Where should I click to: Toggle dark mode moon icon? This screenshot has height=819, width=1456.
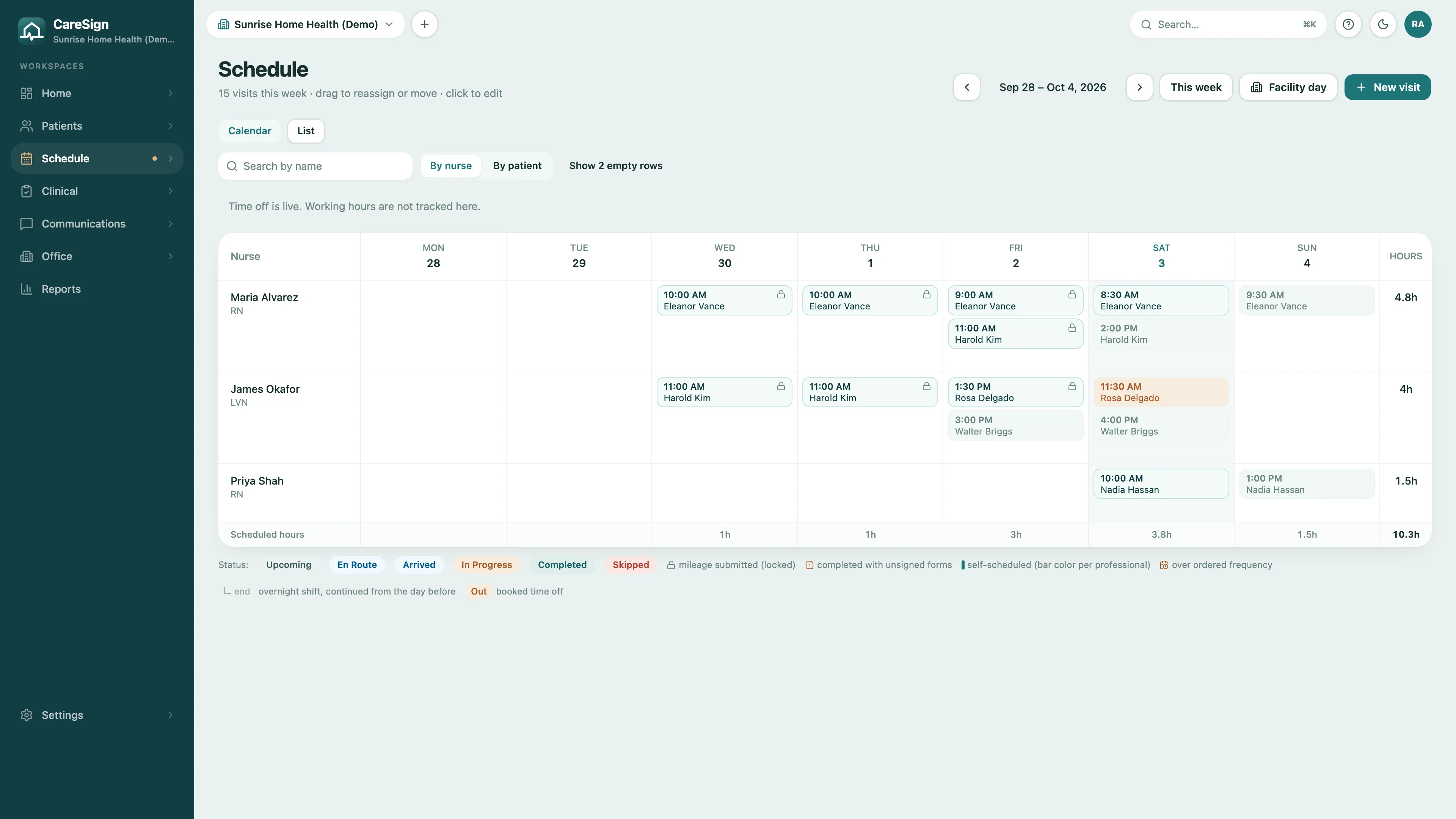[1383, 24]
